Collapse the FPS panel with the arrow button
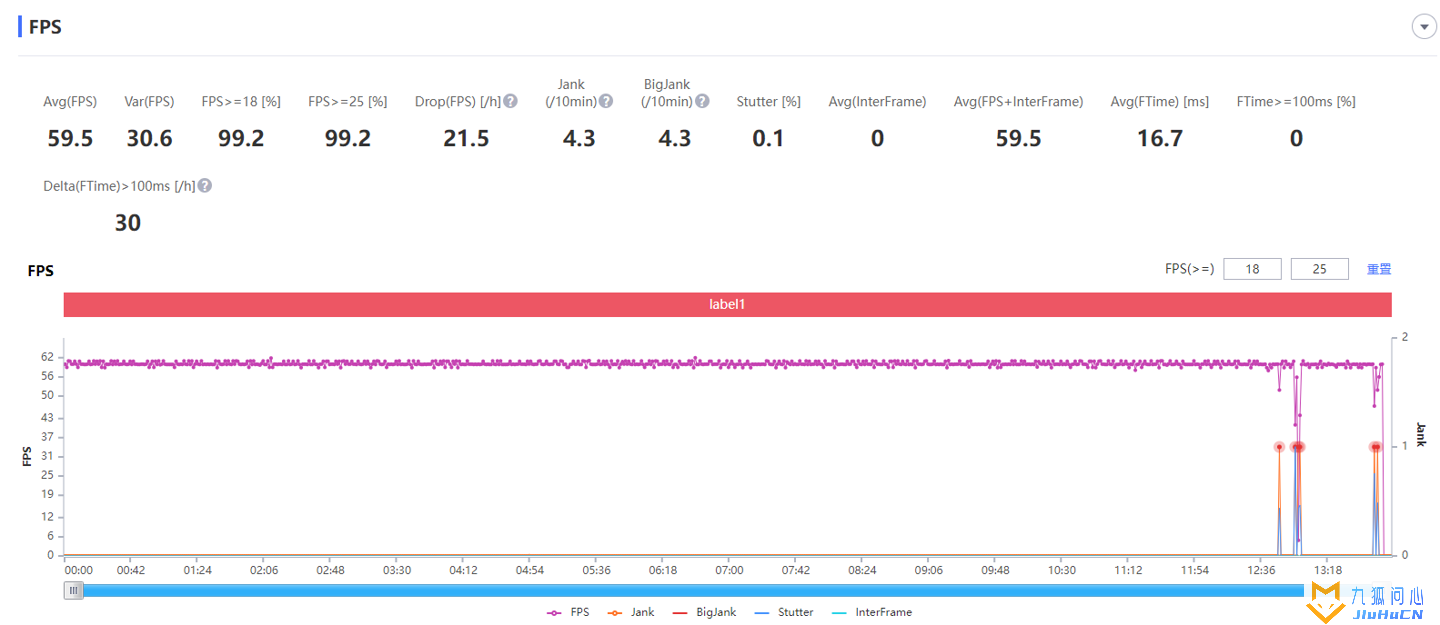This screenshot has width=1440, height=625. 1423,27
